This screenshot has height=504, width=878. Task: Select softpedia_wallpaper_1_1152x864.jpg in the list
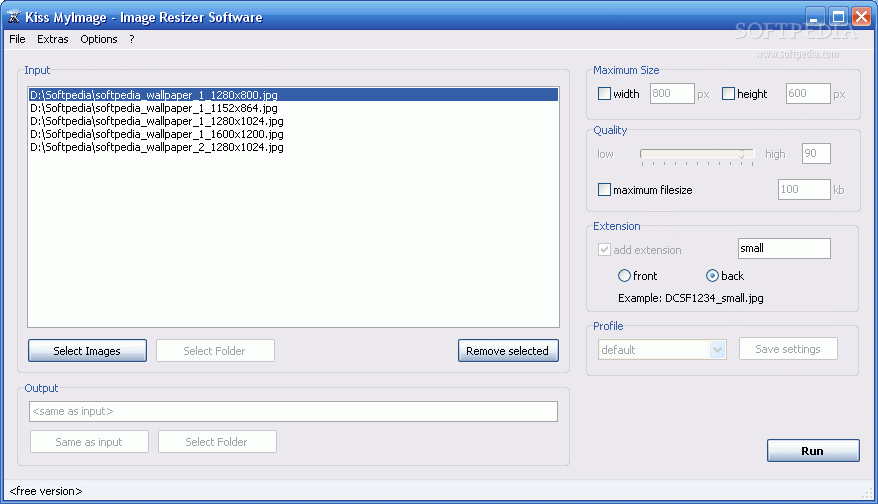point(293,108)
